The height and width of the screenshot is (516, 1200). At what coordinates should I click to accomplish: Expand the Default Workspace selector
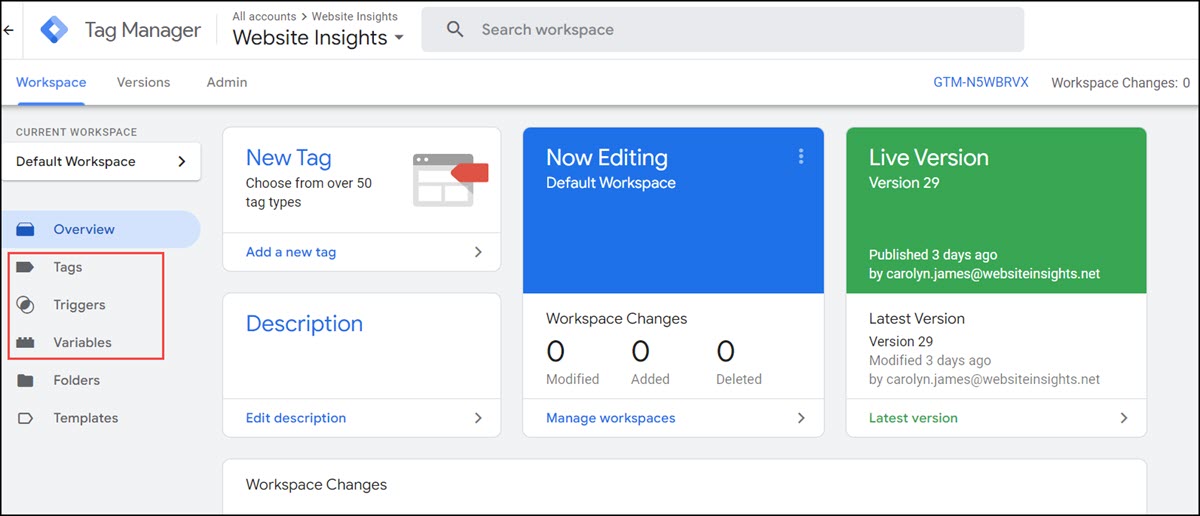[x=101, y=161]
